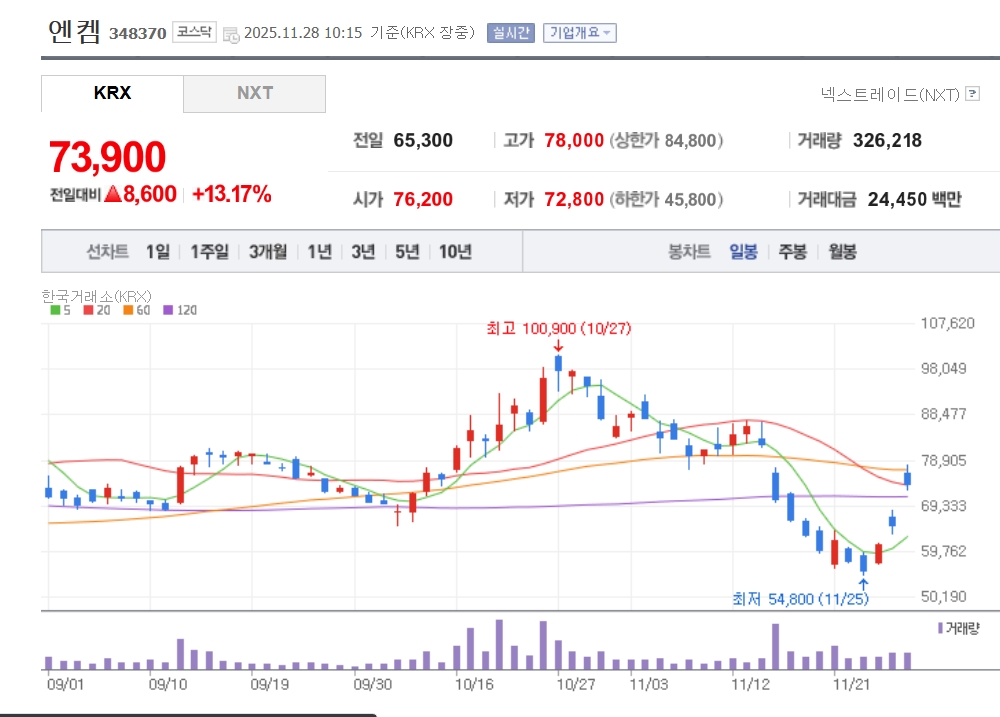The image size is (1000, 717).
Task: Click the trading value 24,450 백만
Action: tap(915, 199)
